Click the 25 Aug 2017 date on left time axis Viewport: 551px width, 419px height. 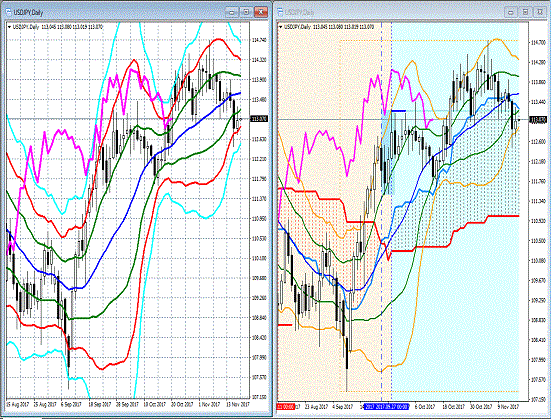pos(44,404)
